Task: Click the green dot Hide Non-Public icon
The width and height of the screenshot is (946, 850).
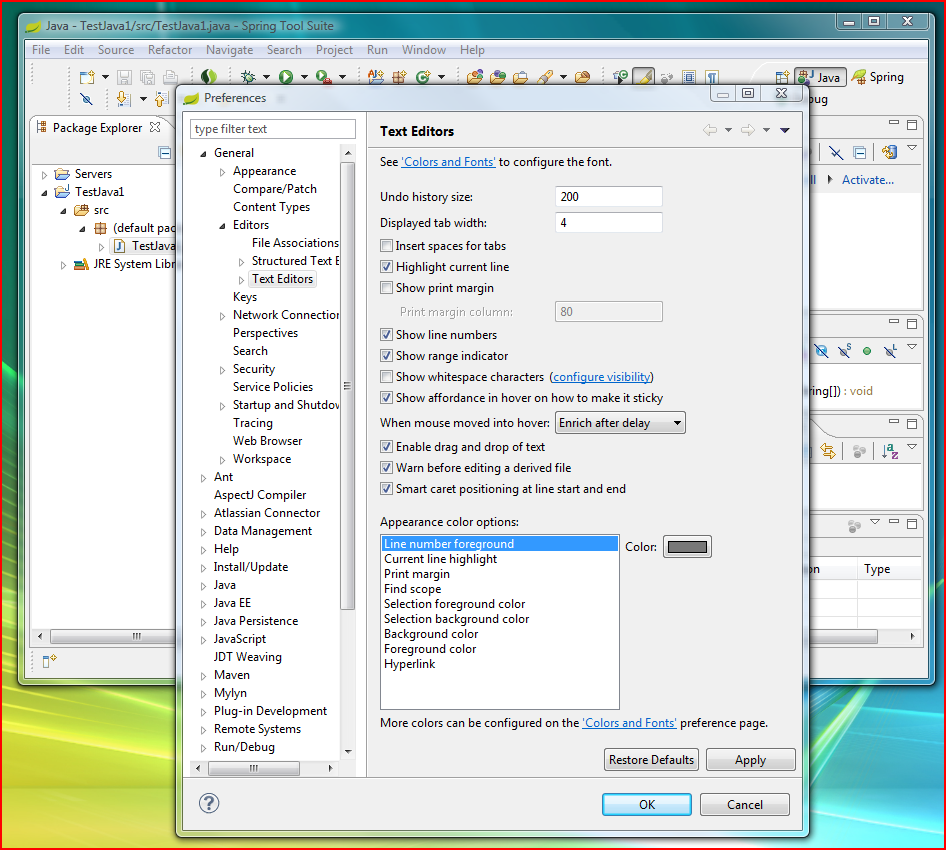Action: click(x=867, y=351)
